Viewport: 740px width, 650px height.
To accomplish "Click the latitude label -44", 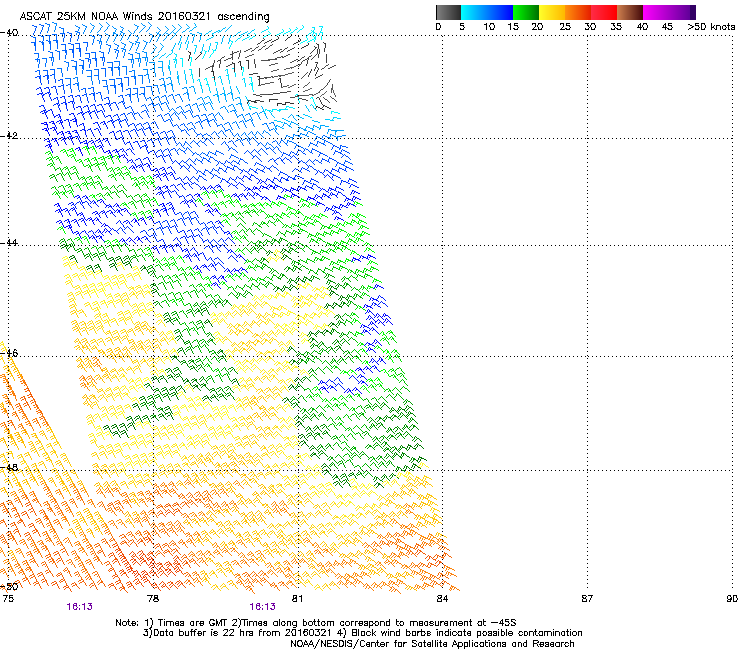I will 9,243.
